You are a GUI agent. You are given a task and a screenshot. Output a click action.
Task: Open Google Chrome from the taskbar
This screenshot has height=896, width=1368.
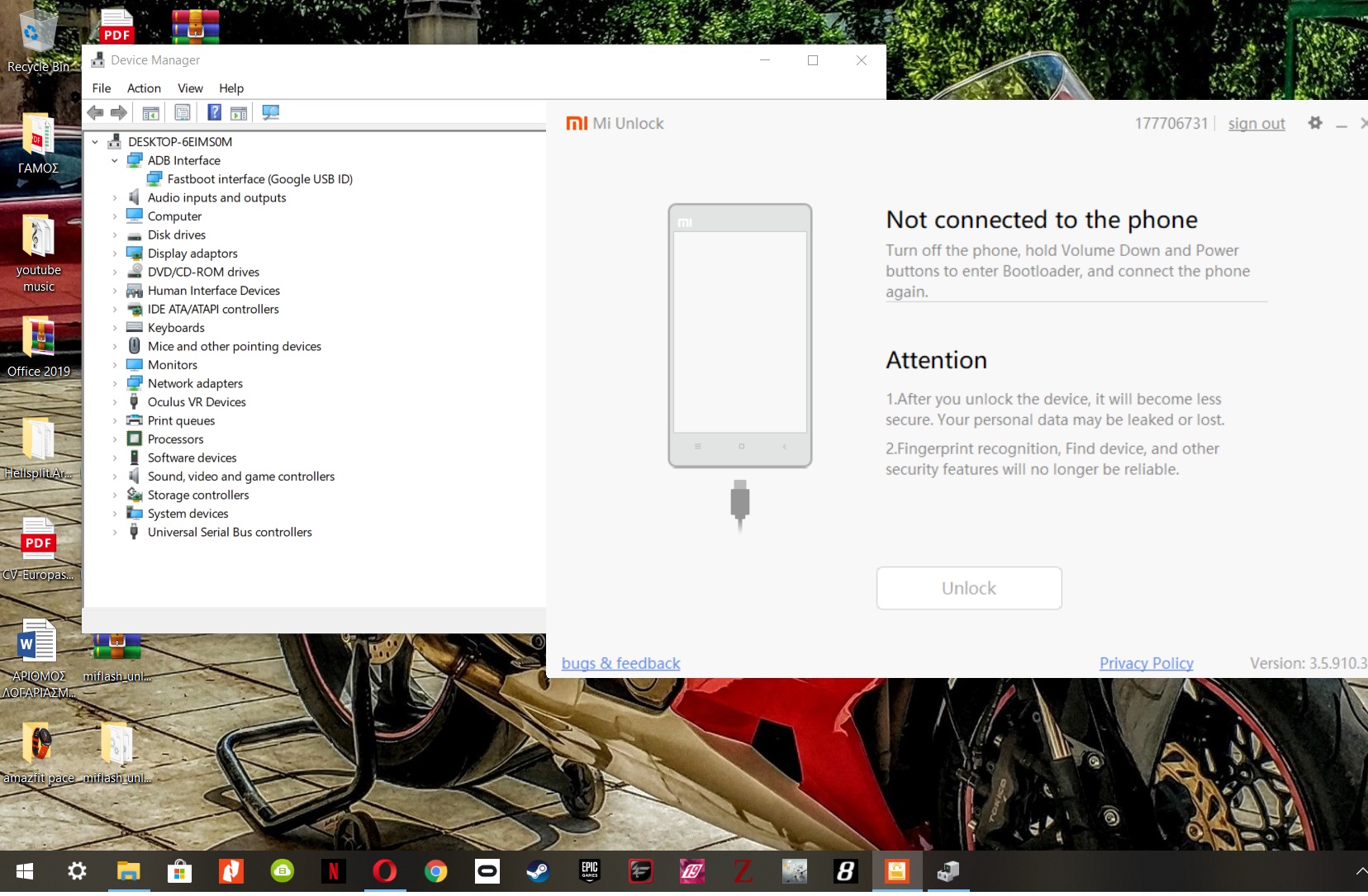(x=436, y=871)
